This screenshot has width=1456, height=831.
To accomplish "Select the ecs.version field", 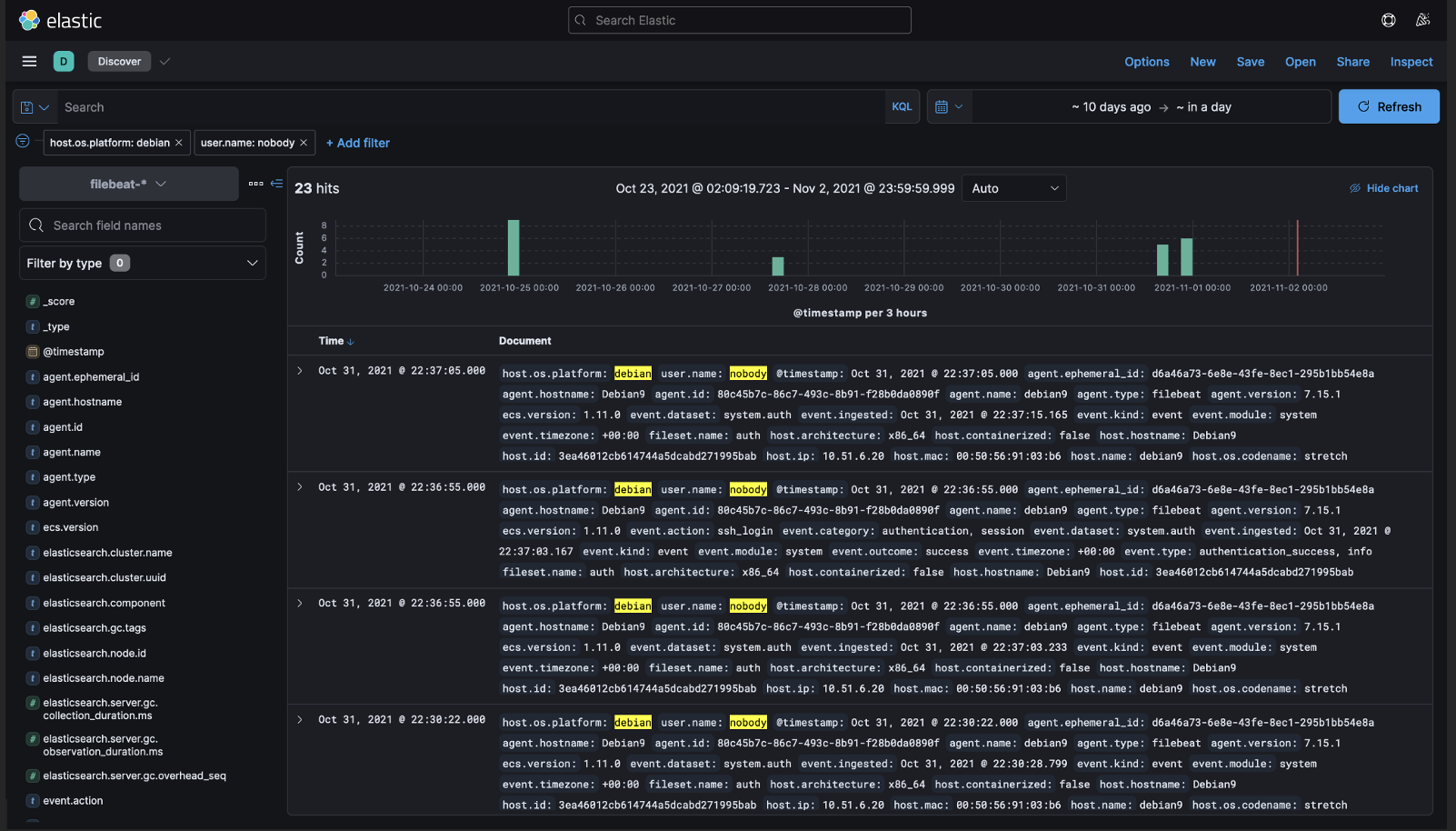I will point(71,527).
